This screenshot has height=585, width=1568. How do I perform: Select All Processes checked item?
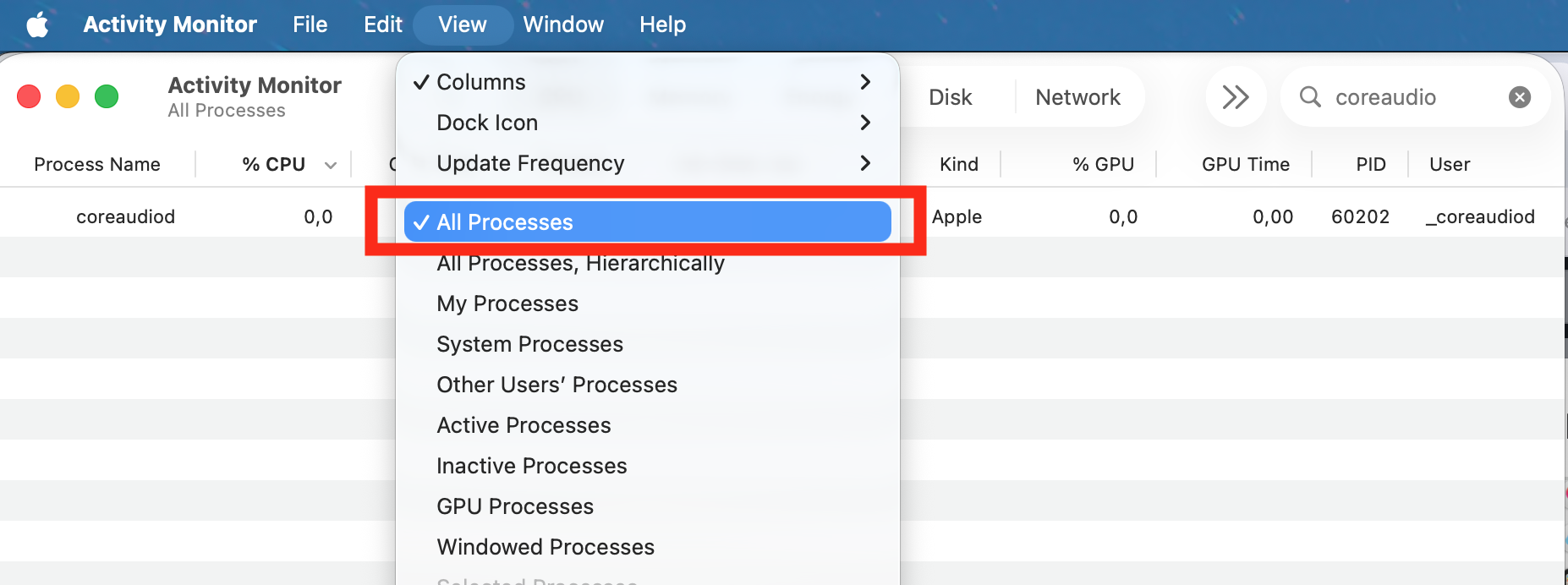pos(648,221)
